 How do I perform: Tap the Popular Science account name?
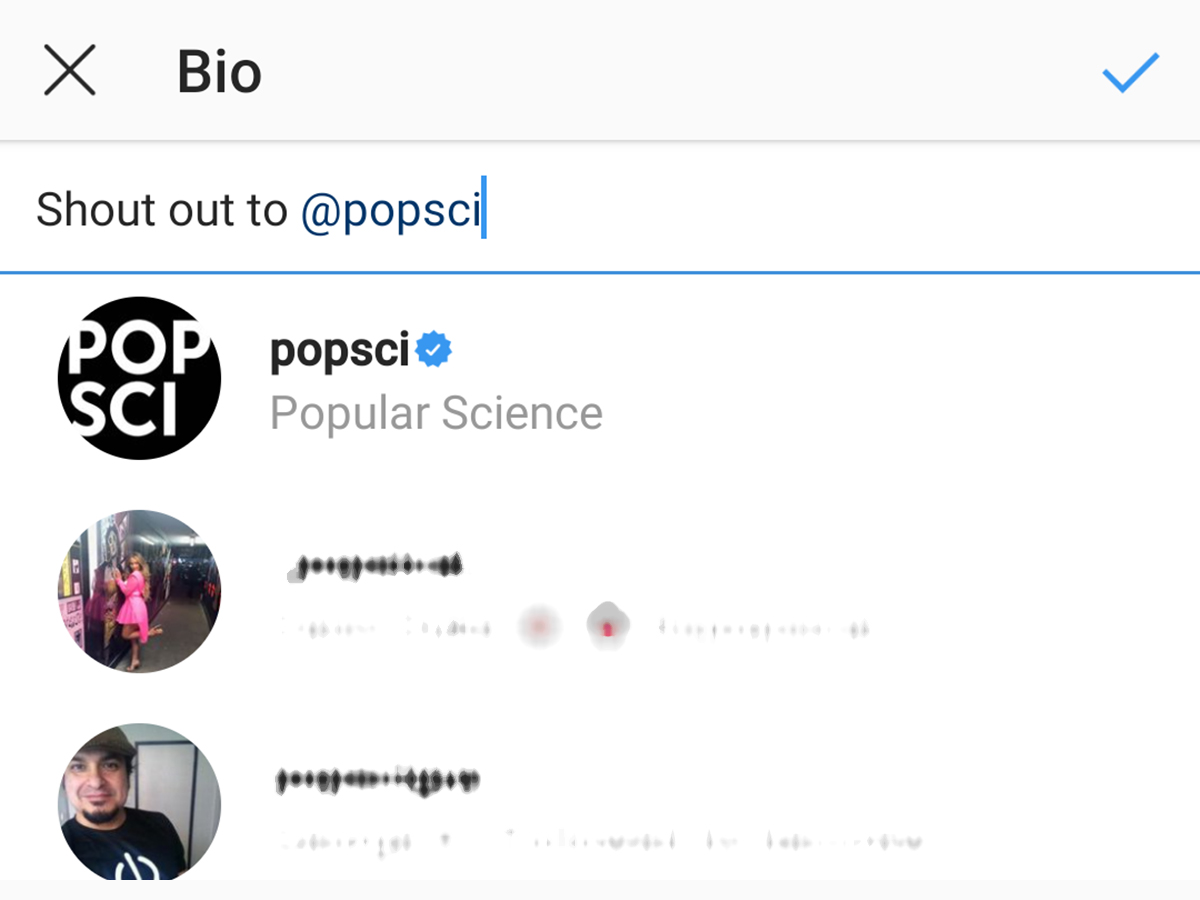click(x=436, y=413)
